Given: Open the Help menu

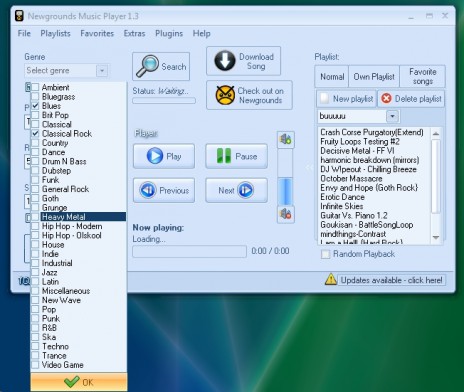Looking at the screenshot, I should point(201,33).
